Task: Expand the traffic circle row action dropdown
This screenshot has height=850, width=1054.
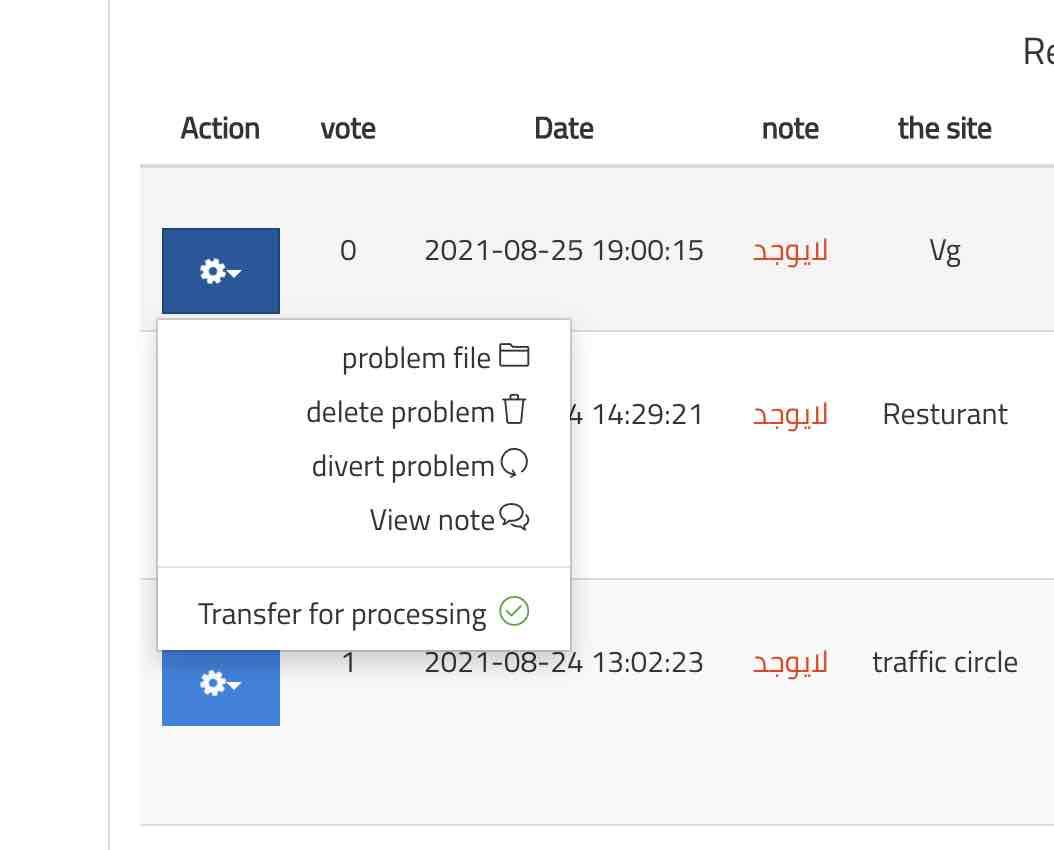Action: (234, 685)
